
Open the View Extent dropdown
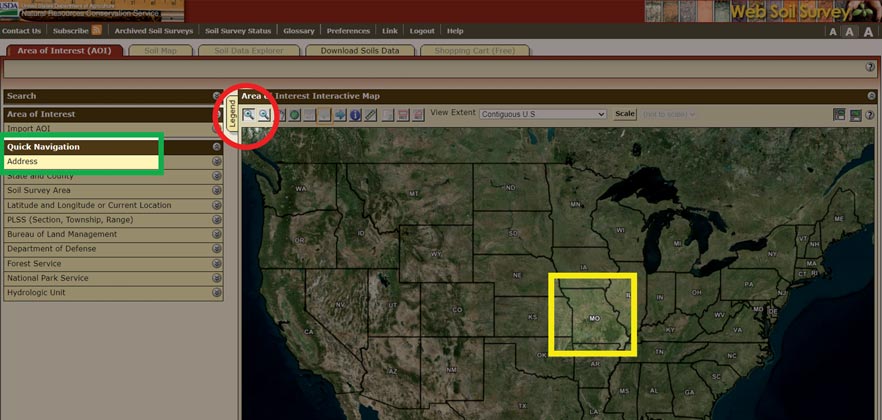point(543,114)
